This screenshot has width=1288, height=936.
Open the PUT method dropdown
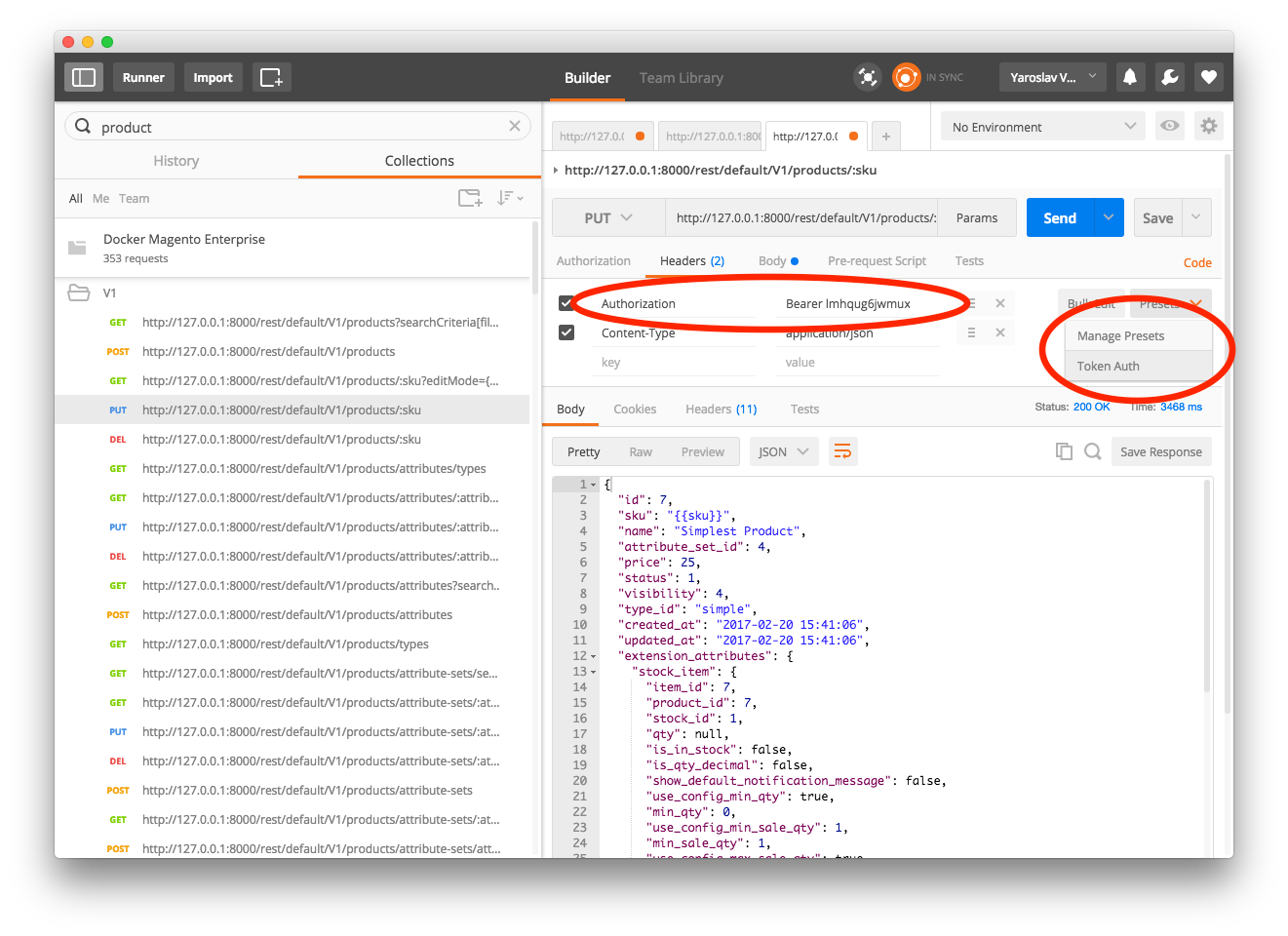pyautogui.click(x=607, y=217)
